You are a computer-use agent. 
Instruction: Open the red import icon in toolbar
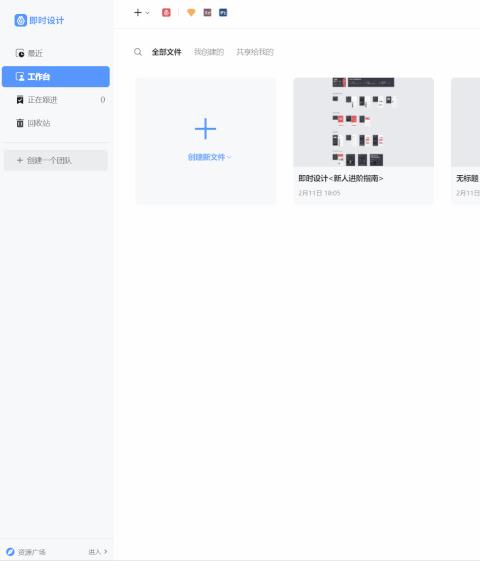(x=166, y=13)
